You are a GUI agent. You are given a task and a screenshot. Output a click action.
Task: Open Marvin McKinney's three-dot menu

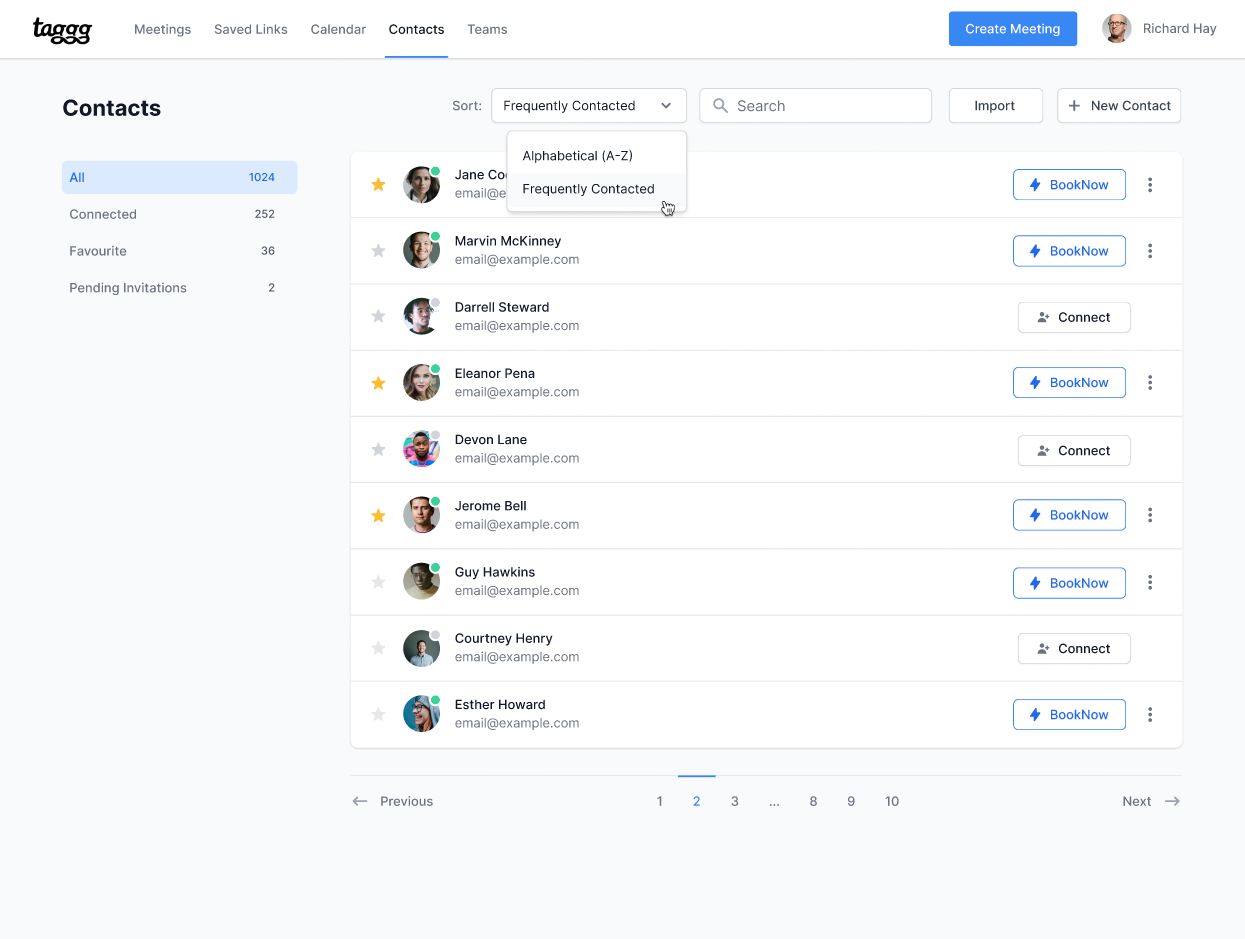pos(1150,251)
